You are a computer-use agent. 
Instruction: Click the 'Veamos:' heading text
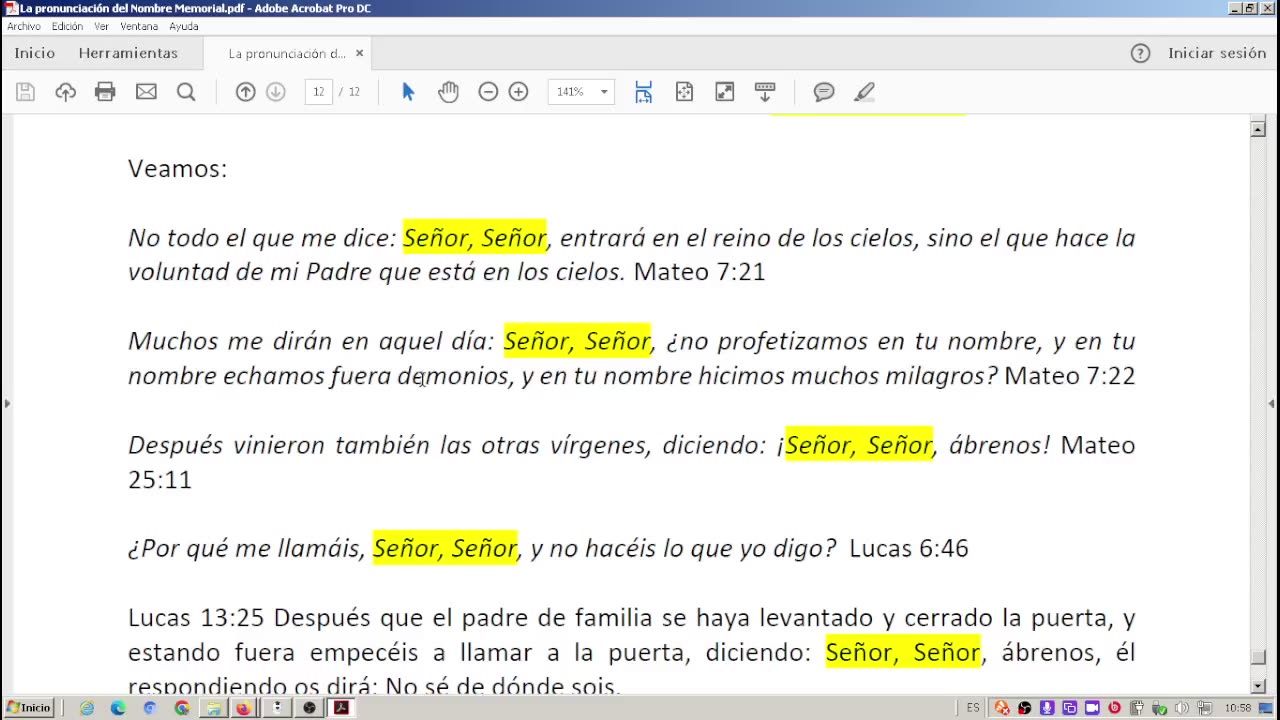pos(177,168)
